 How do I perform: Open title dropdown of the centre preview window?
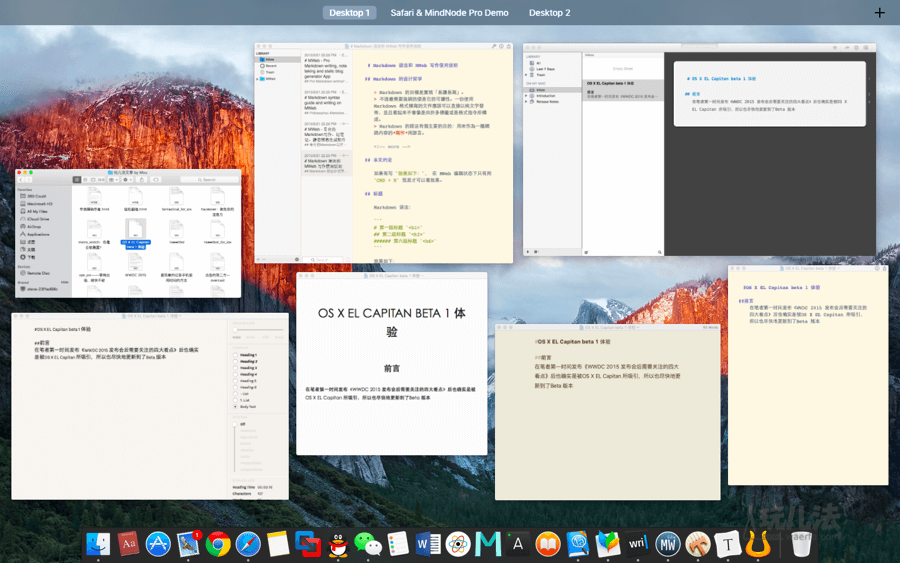click(x=423, y=276)
